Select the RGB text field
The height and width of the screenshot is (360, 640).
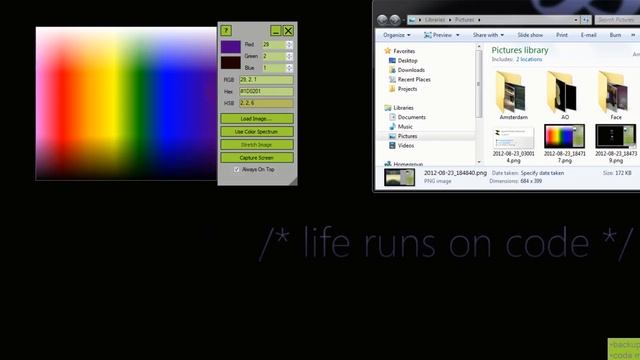pyautogui.click(x=266, y=80)
